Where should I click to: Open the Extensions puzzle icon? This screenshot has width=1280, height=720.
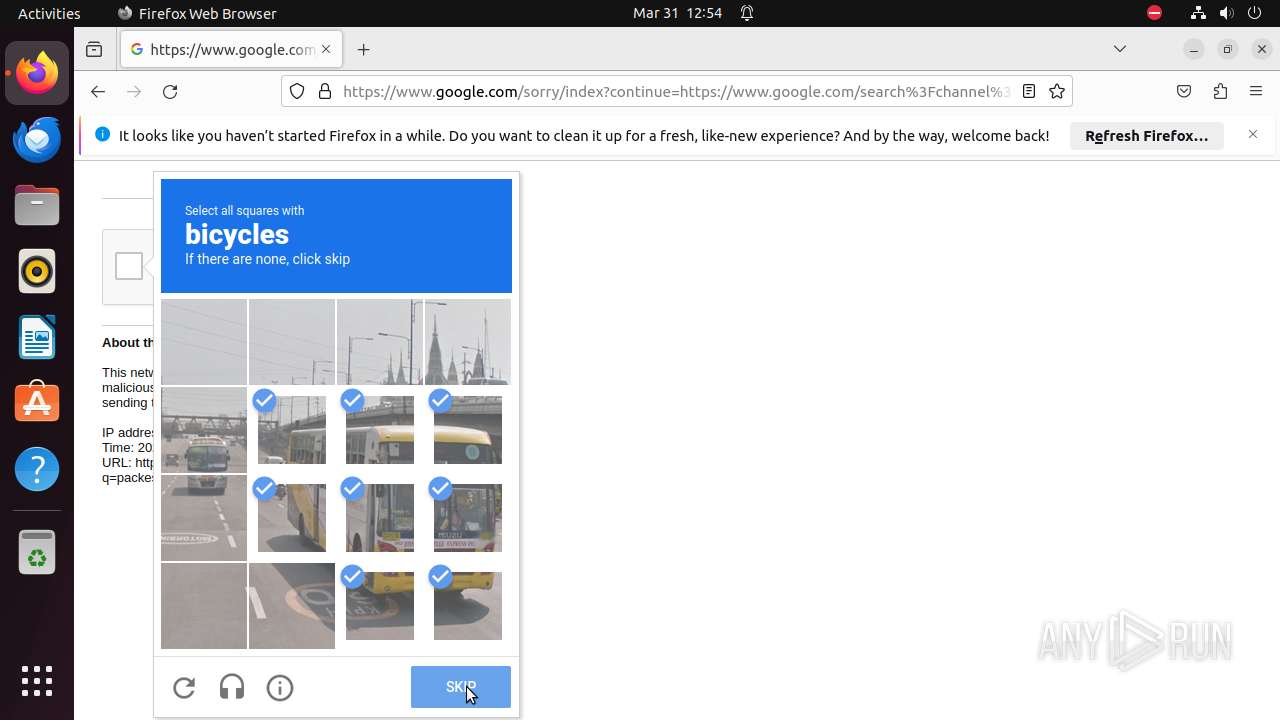pos(1220,91)
